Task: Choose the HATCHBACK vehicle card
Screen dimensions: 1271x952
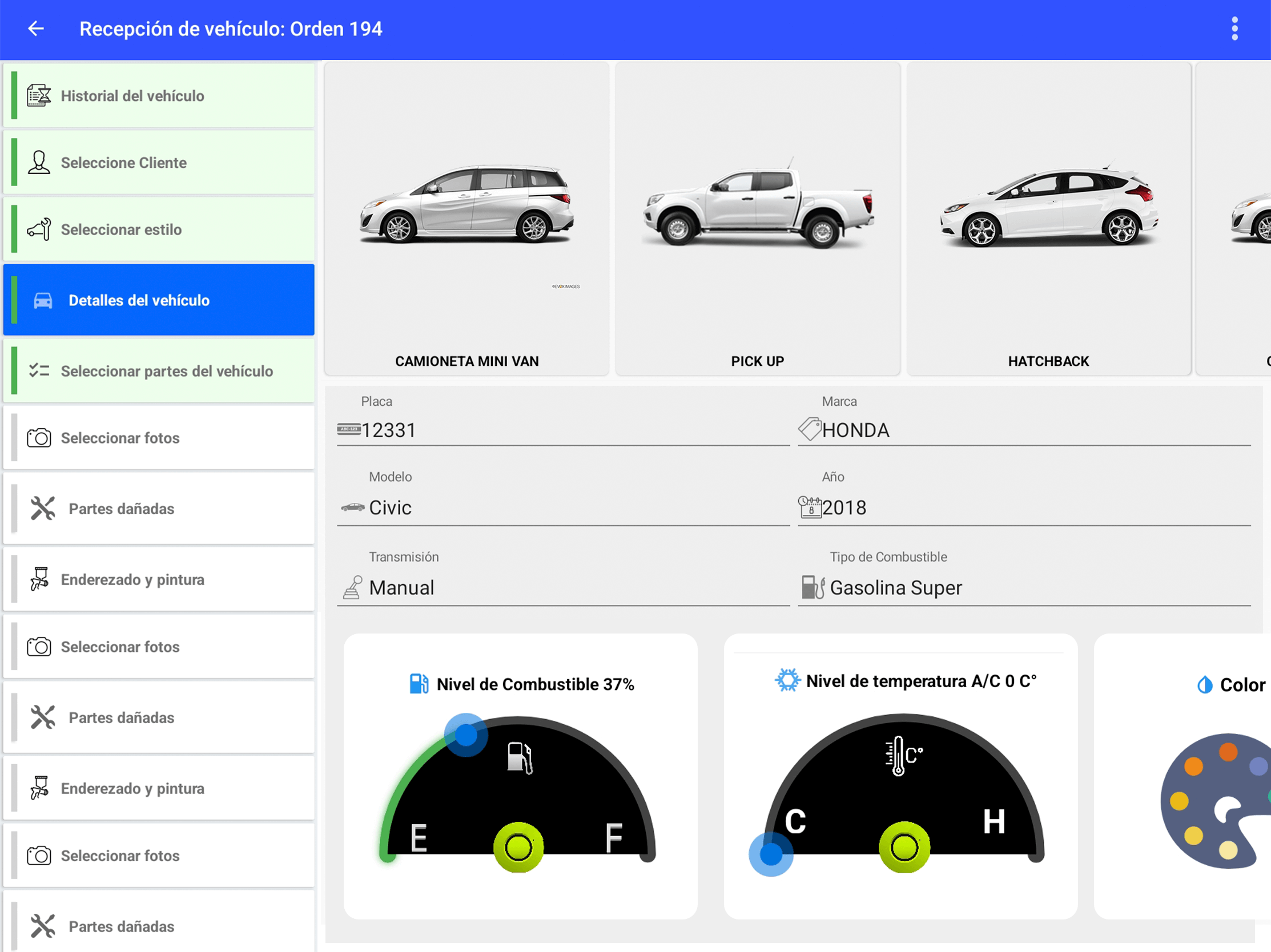Action: tap(1048, 218)
